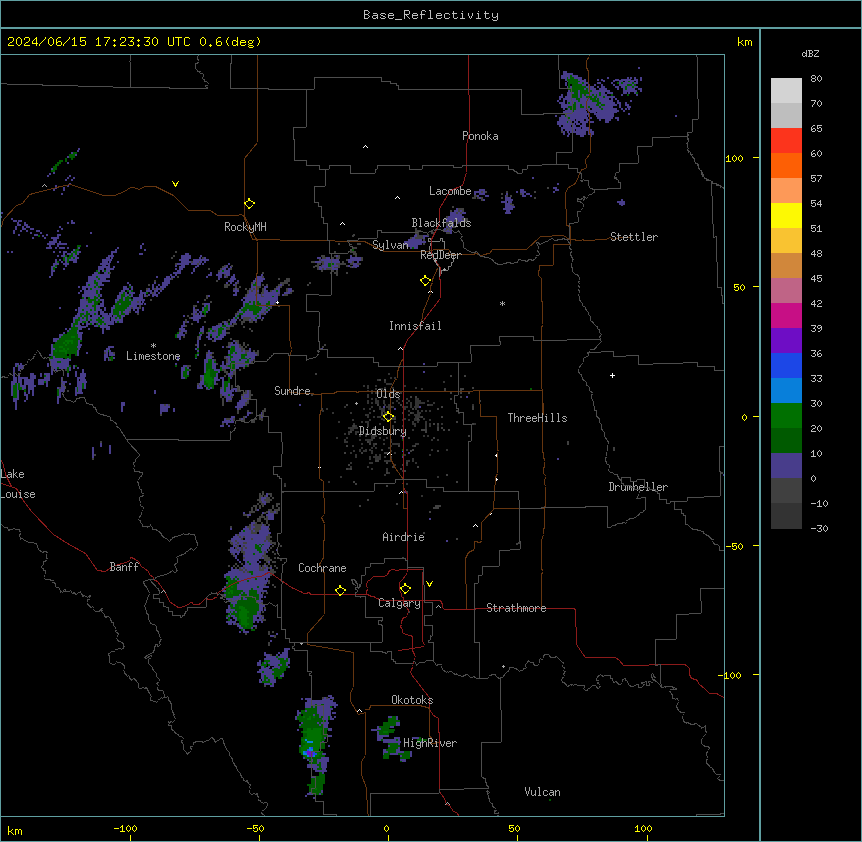The height and width of the screenshot is (842, 862).
Task: Pick the red 60-65 dBZ legend swatch
Action: coord(786,141)
